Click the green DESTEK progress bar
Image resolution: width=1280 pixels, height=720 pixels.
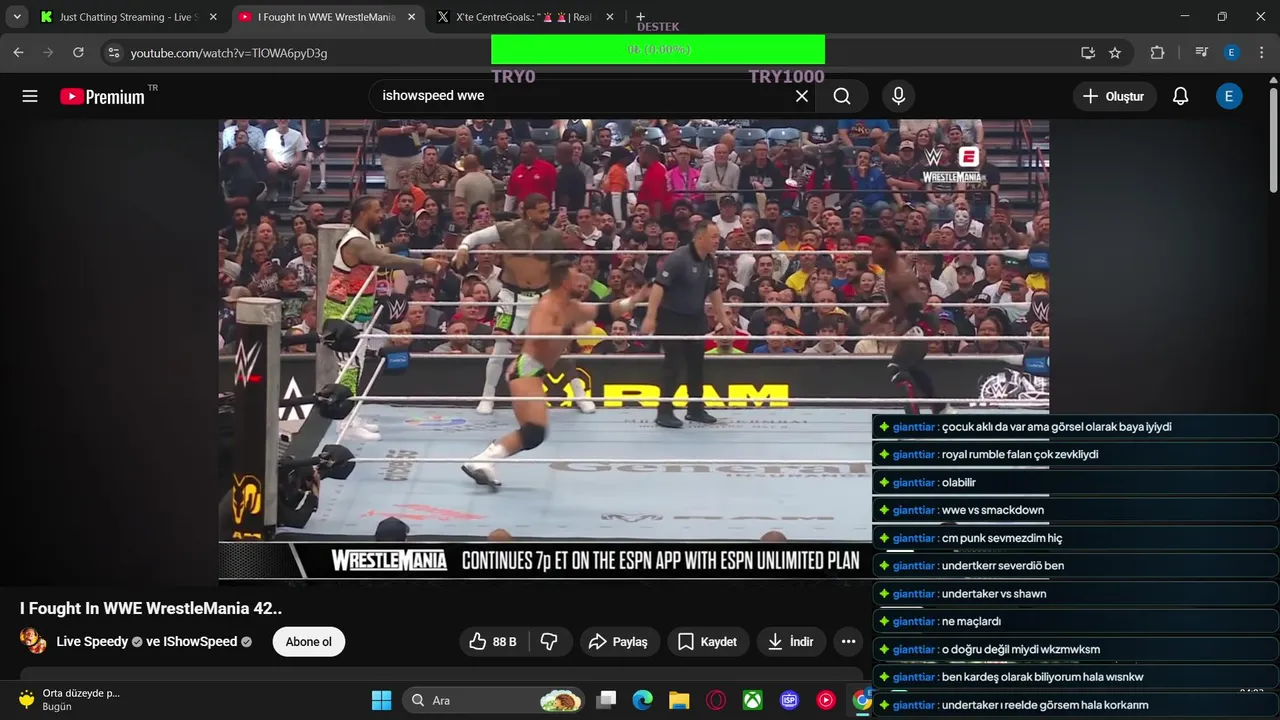658,49
